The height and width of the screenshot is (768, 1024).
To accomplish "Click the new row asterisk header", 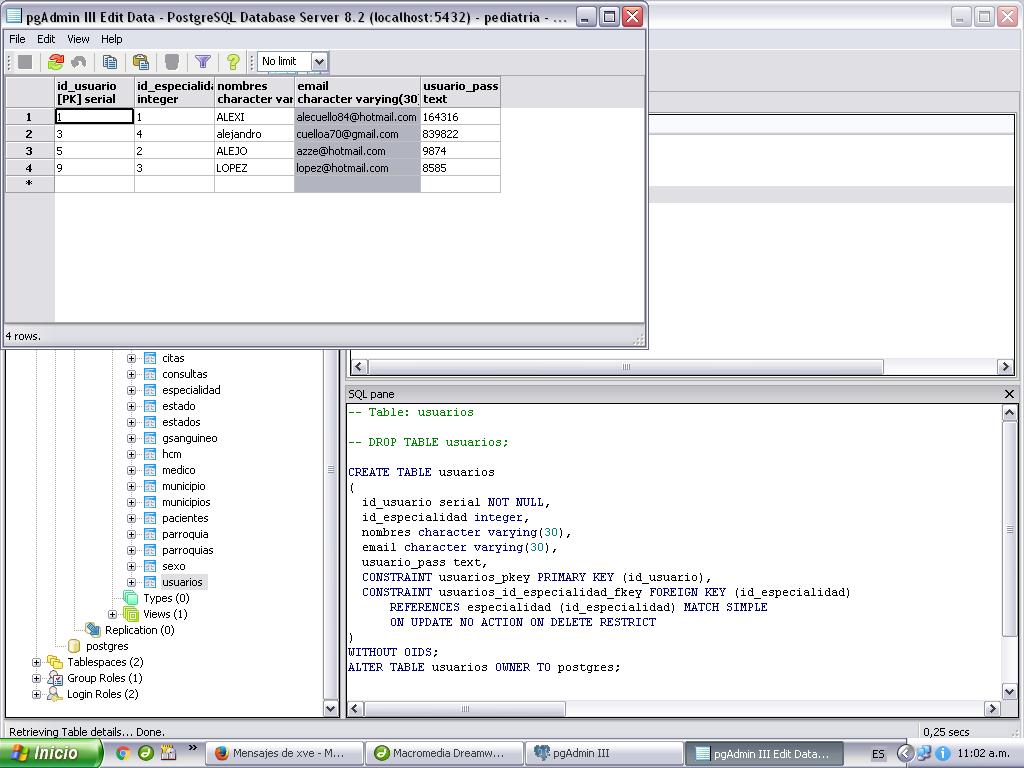I will point(29,184).
